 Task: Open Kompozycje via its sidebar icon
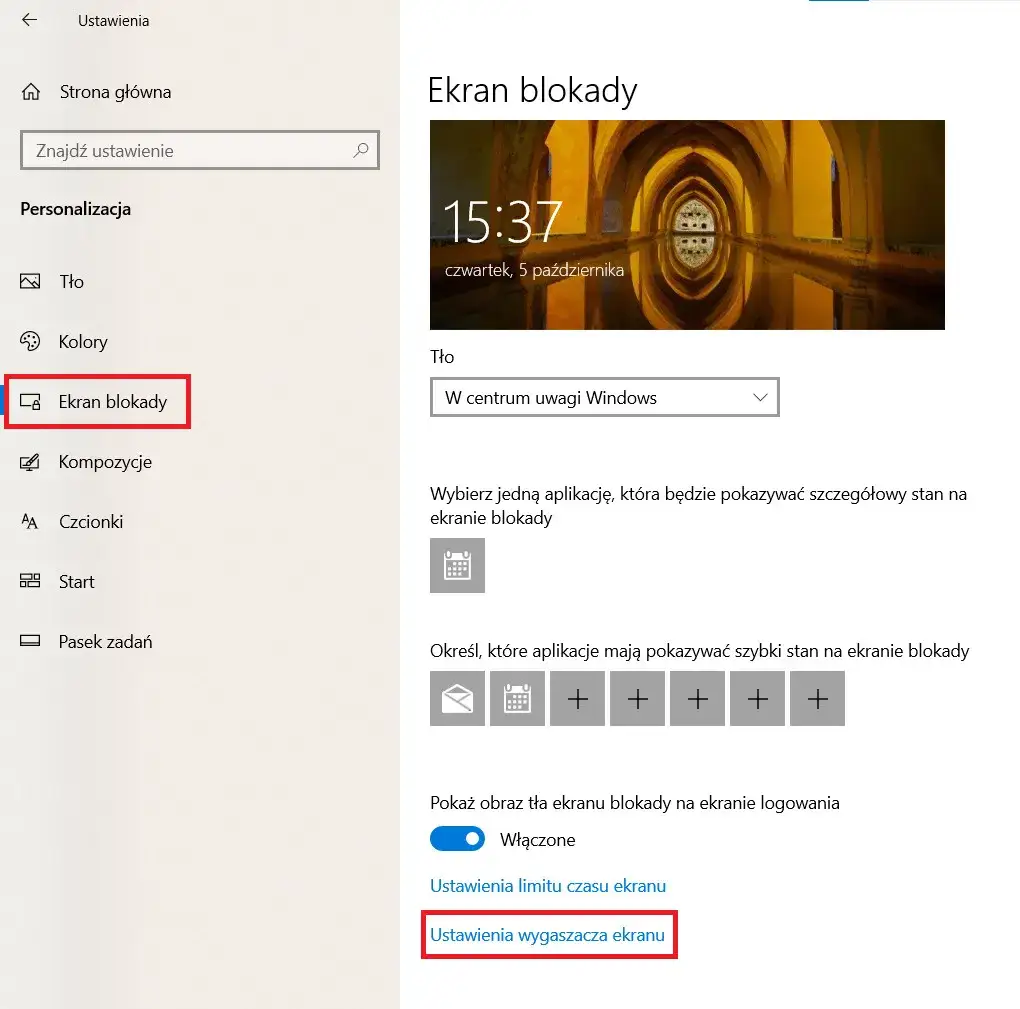[x=30, y=461]
